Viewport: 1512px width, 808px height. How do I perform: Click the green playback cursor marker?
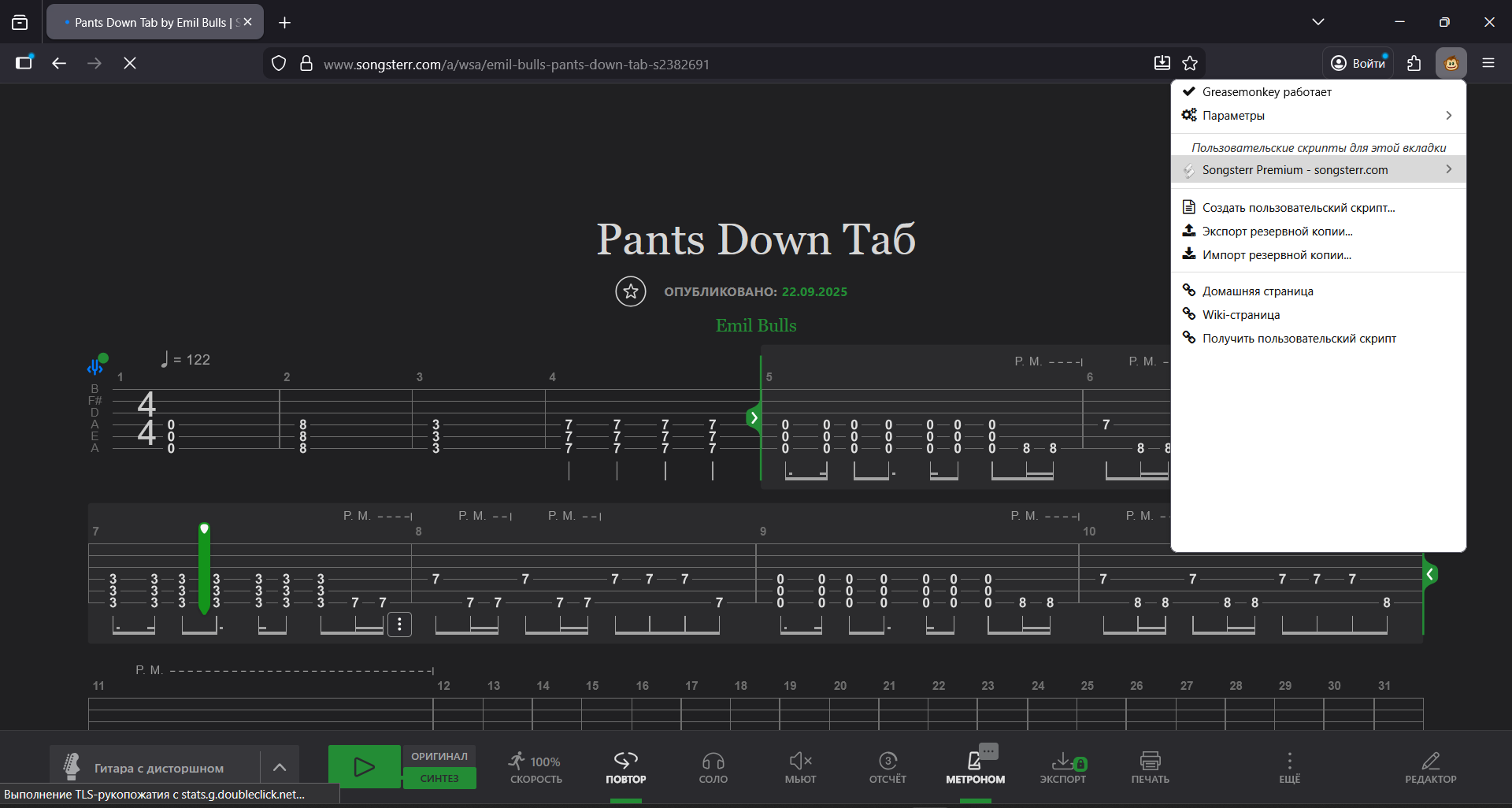point(204,569)
